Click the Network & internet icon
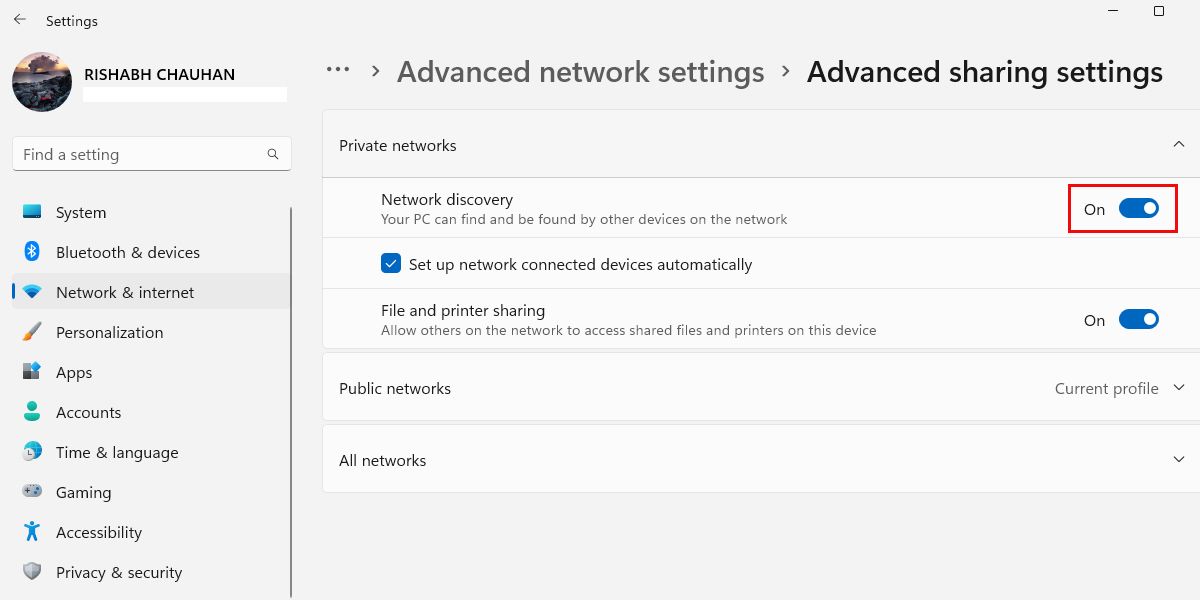Viewport: 1200px width, 600px height. tap(30, 292)
